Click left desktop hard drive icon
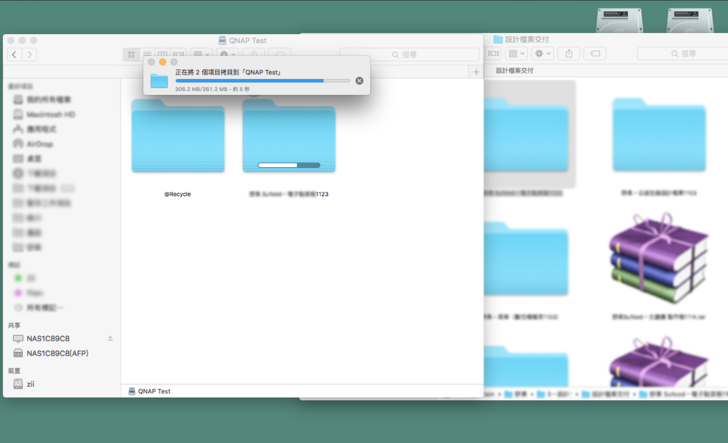The image size is (728, 443). coord(619,20)
